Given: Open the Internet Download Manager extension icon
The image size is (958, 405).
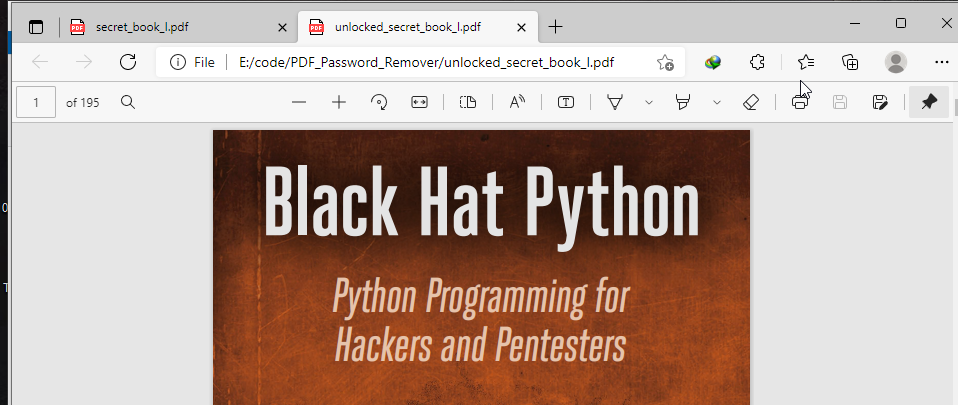Looking at the screenshot, I should point(712,62).
